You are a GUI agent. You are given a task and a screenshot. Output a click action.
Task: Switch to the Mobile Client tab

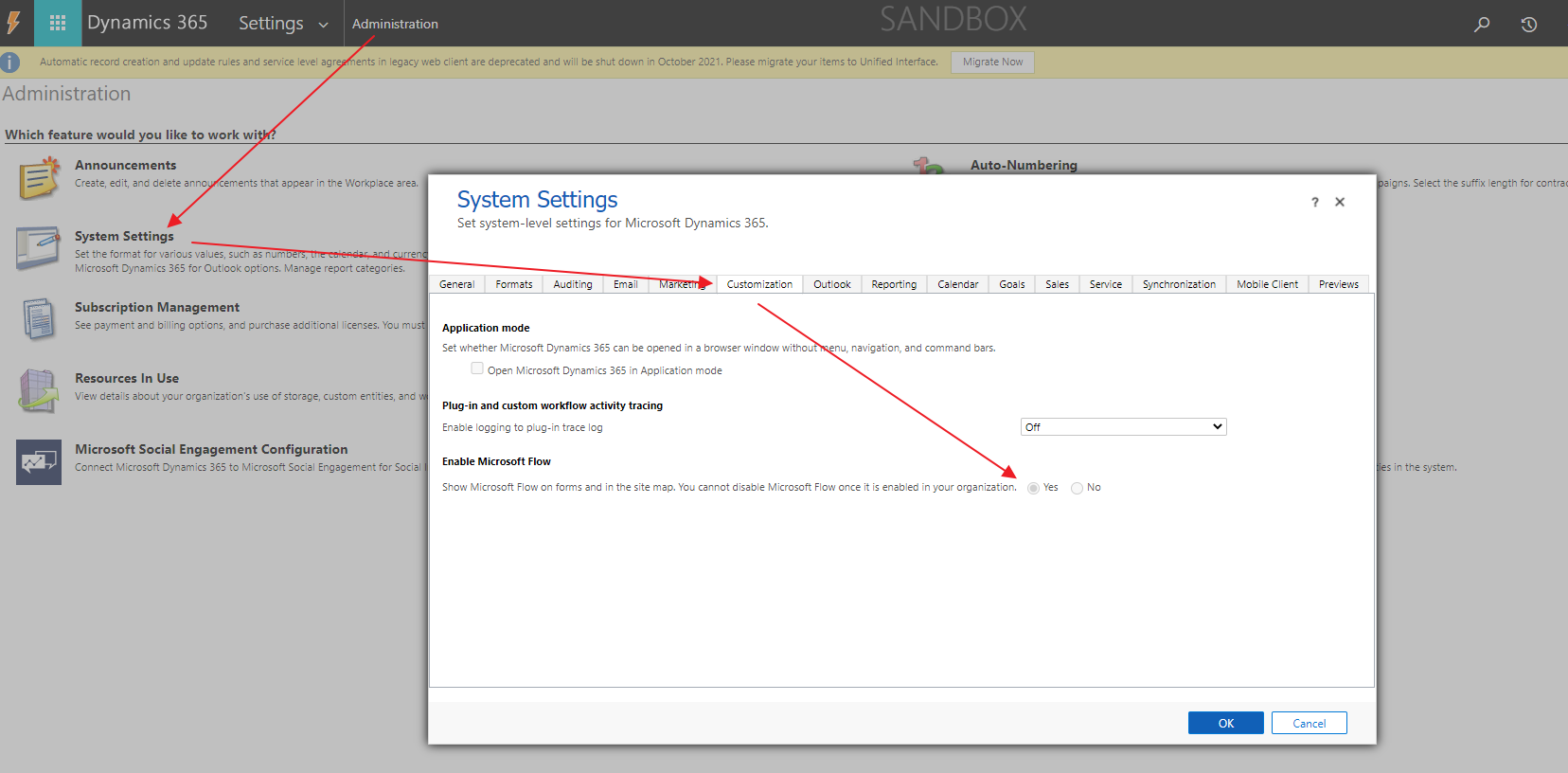click(1268, 284)
